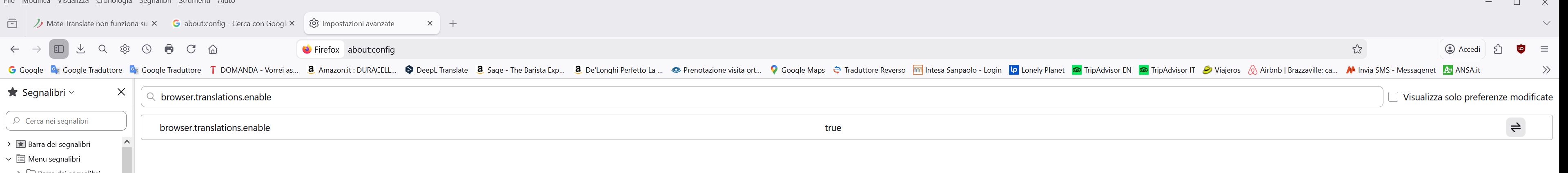Show more bookmarks via toolbar chevron

tap(1546, 70)
